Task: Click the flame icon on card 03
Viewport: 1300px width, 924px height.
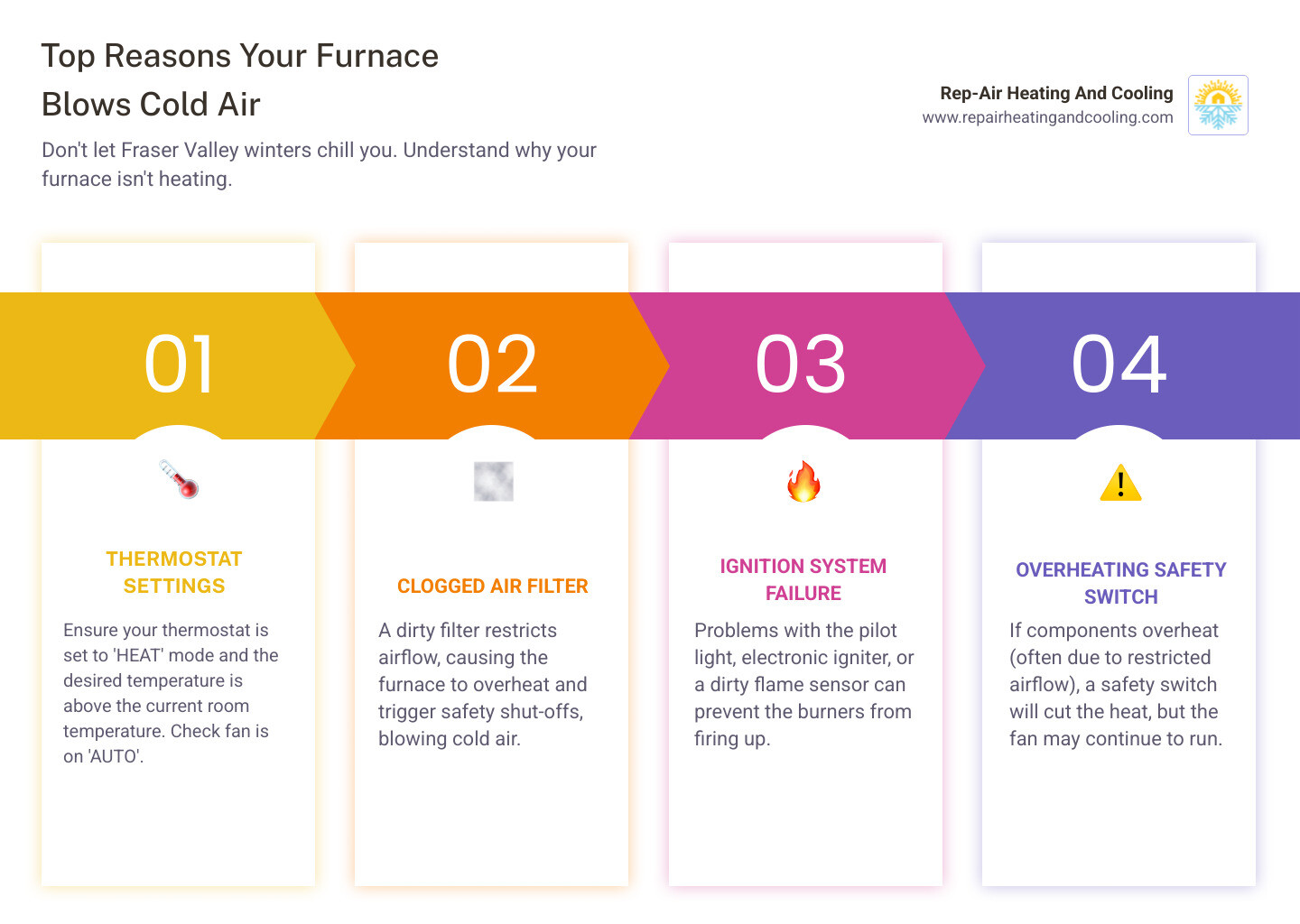Action: pyautogui.click(x=803, y=481)
